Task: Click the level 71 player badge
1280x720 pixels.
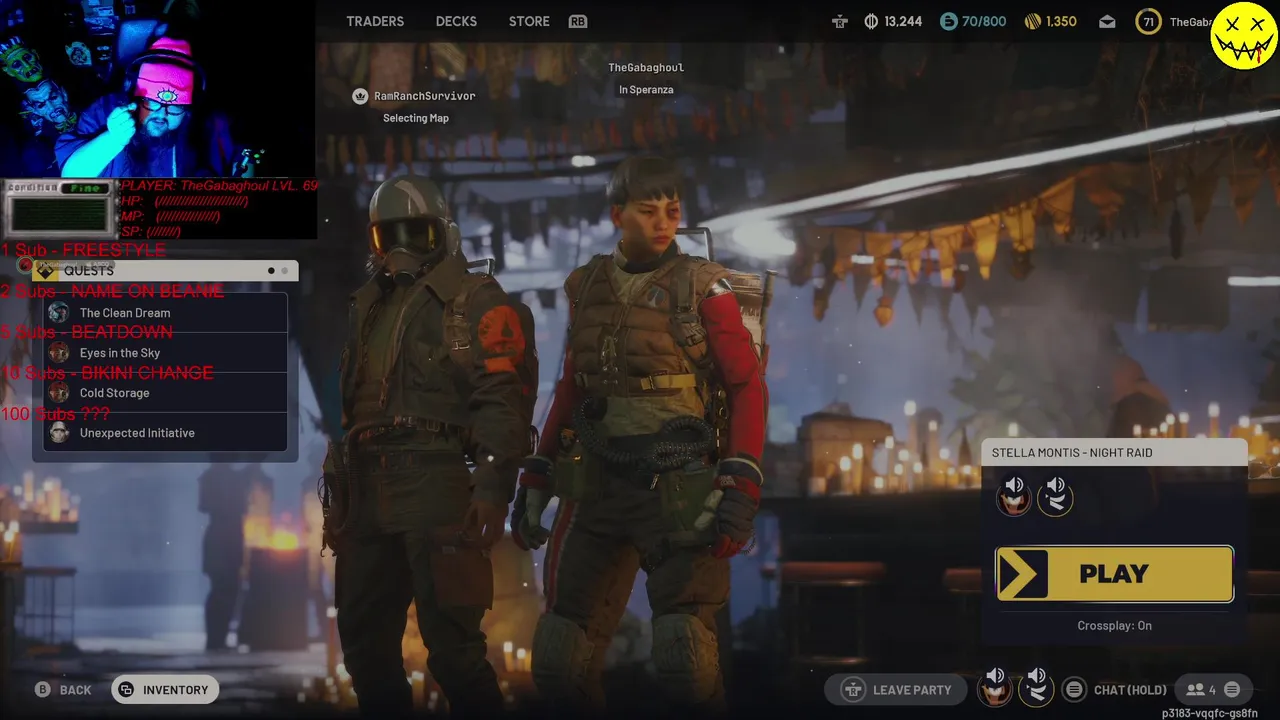Action: coord(1148,21)
